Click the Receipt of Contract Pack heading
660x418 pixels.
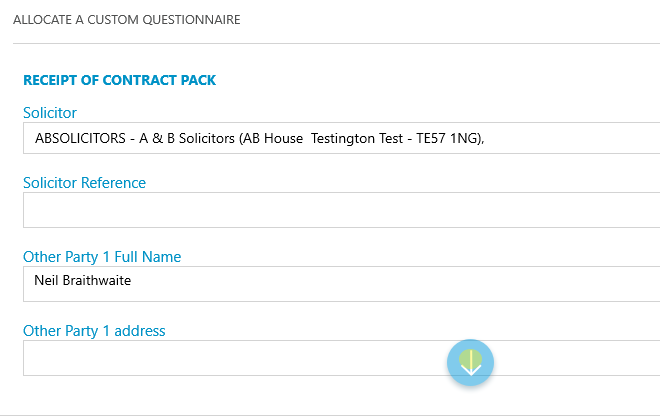click(120, 80)
